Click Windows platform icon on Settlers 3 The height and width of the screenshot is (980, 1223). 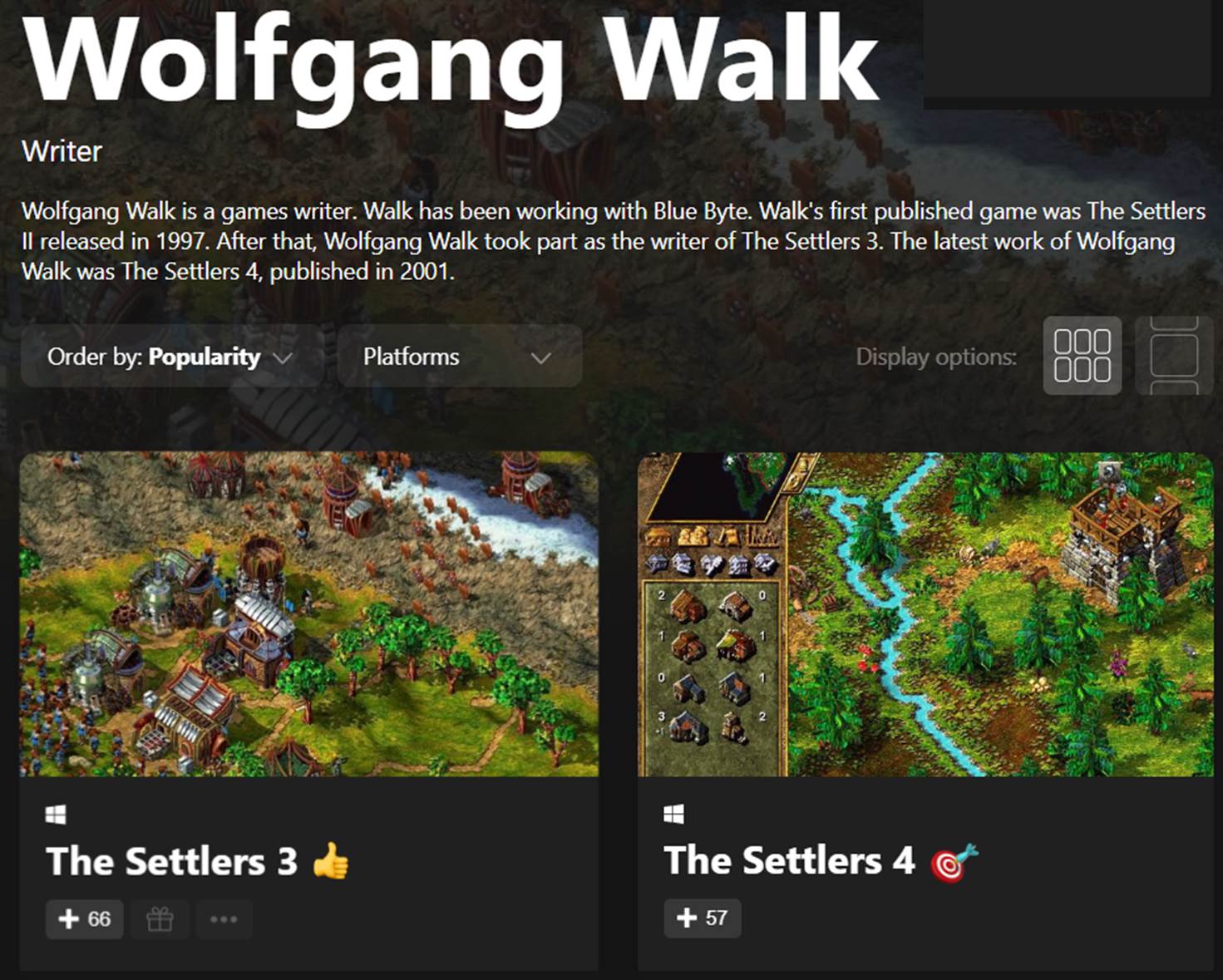click(x=56, y=815)
